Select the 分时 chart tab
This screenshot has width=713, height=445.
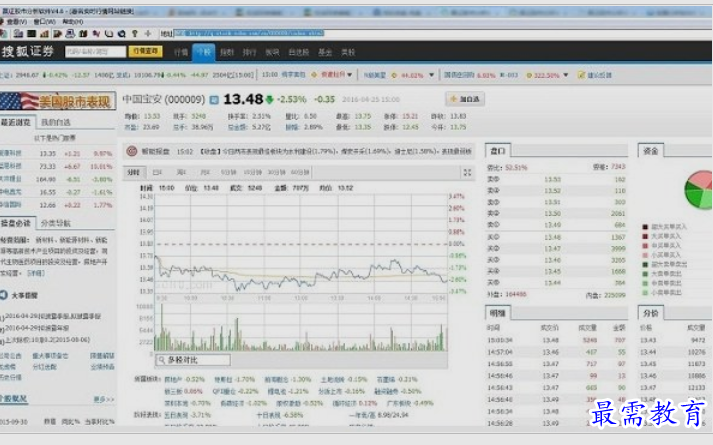coord(133,172)
